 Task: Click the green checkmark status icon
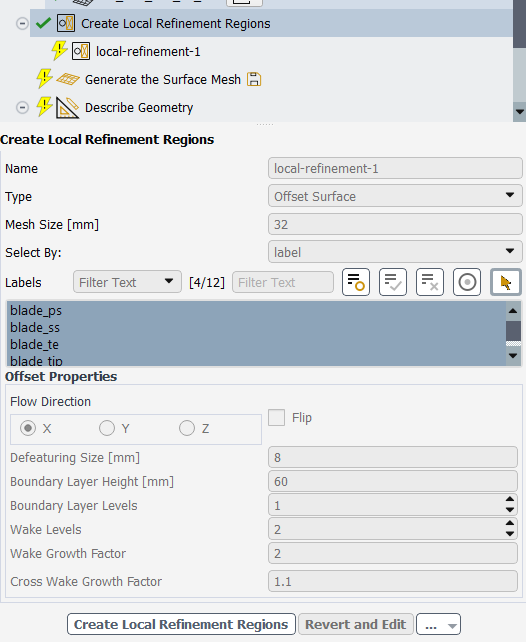(x=43, y=23)
